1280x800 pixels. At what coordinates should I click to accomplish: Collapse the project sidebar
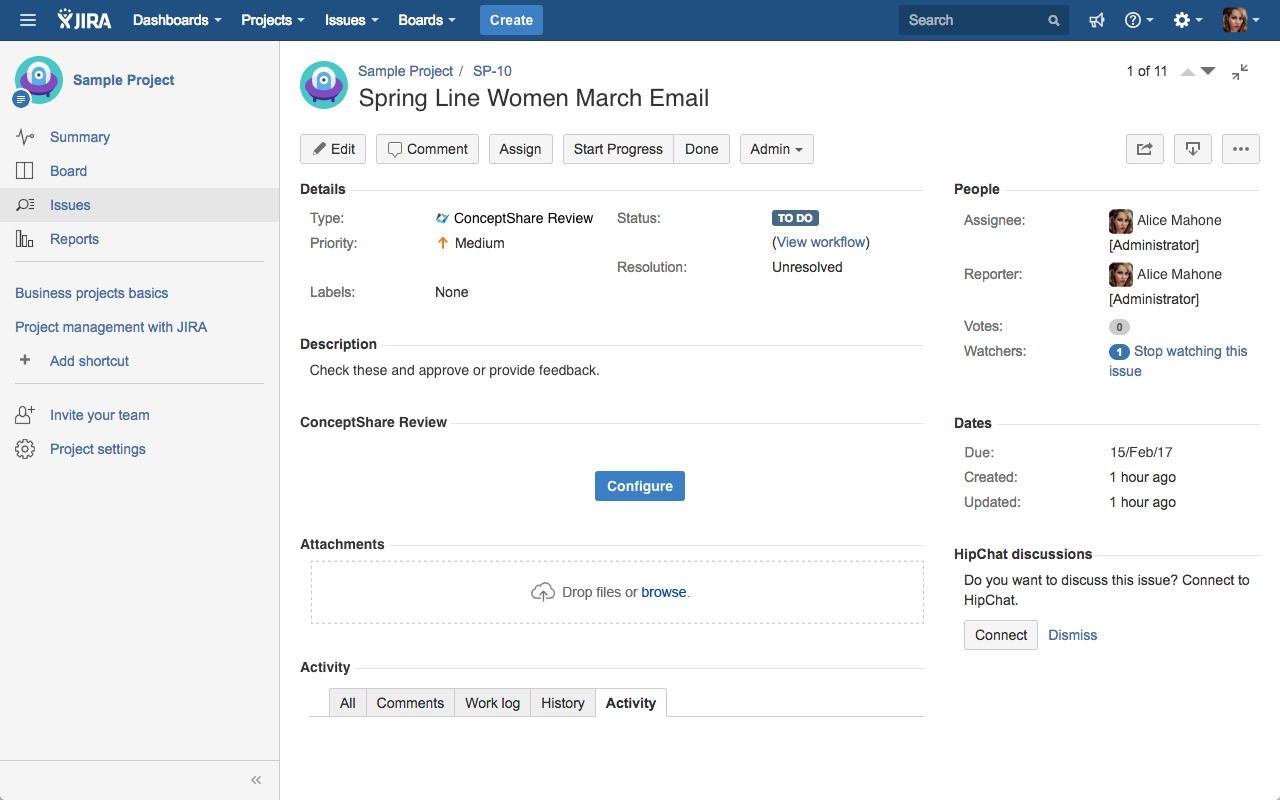coord(256,780)
